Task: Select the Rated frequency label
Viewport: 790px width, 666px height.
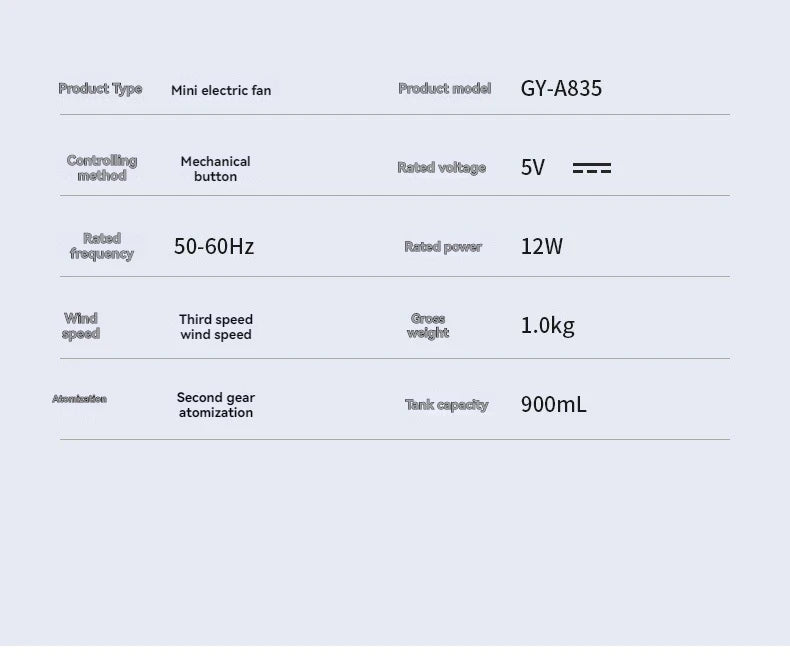Action: 102,246
